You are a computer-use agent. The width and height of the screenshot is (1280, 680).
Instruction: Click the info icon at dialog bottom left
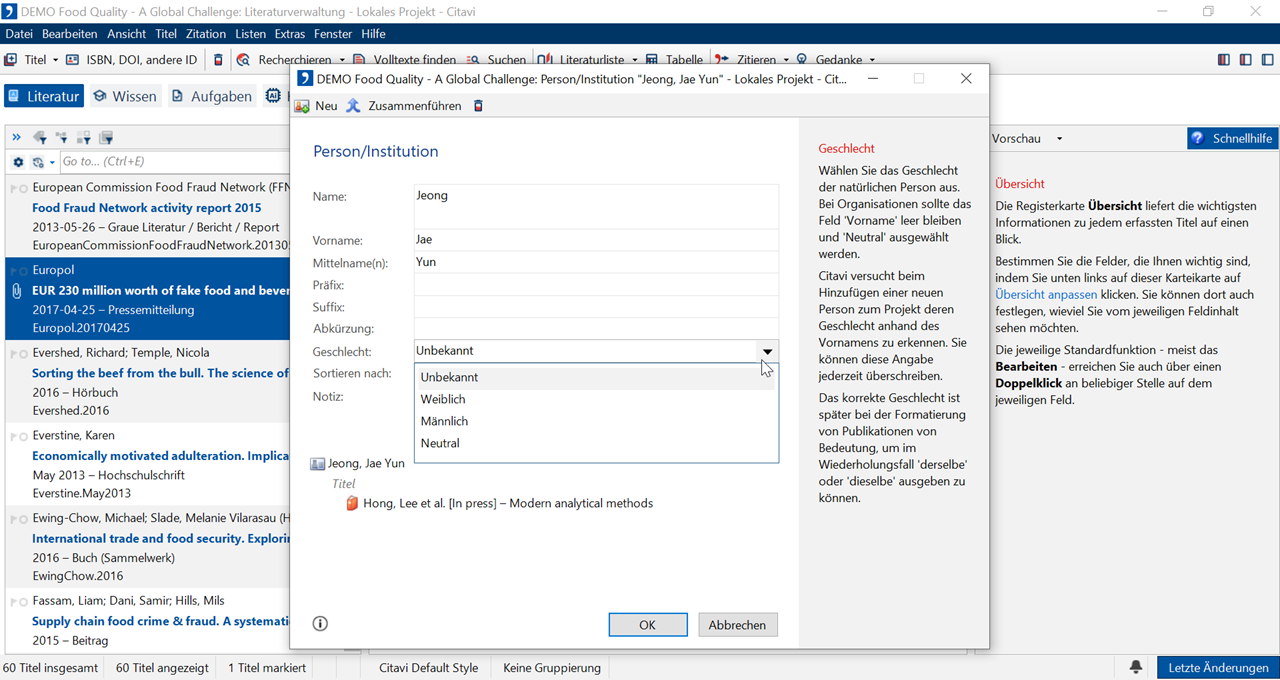[x=320, y=623]
